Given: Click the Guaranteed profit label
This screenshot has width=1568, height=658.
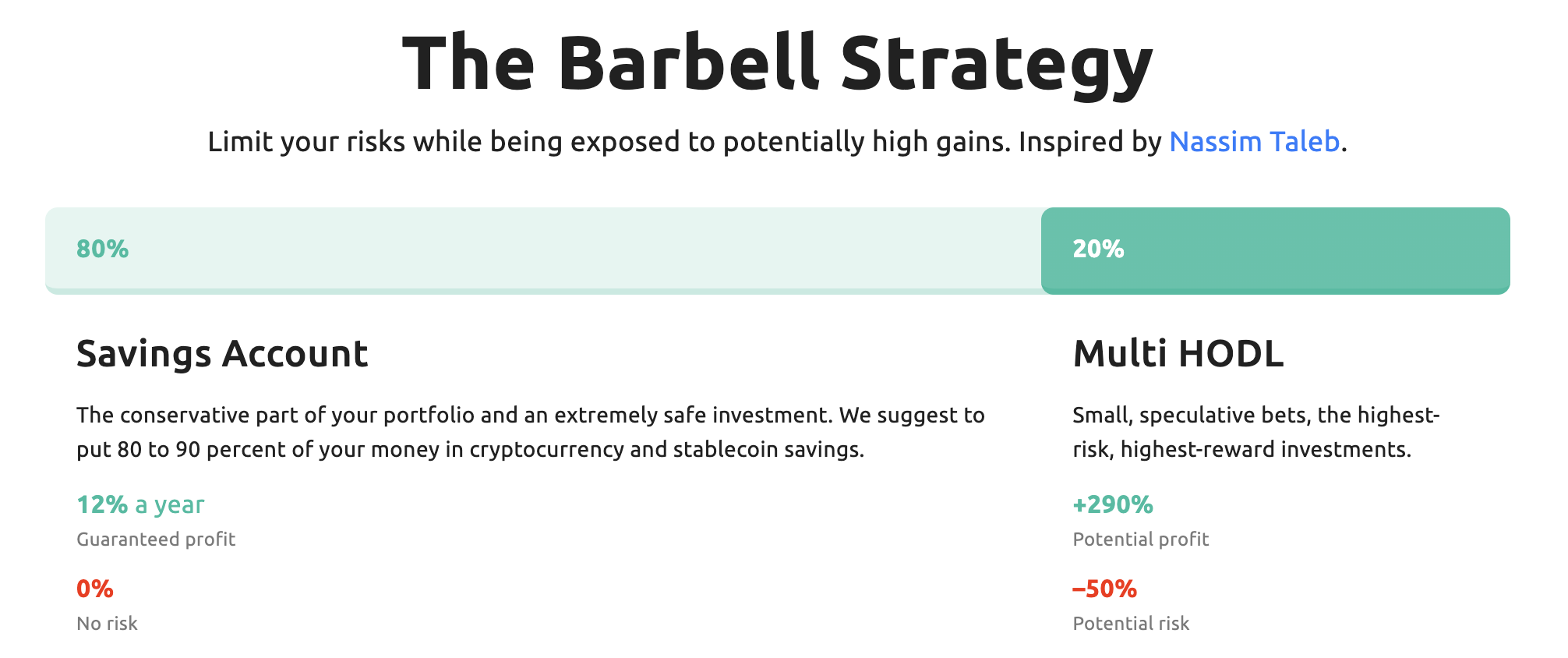Looking at the screenshot, I should [x=156, y=539].
